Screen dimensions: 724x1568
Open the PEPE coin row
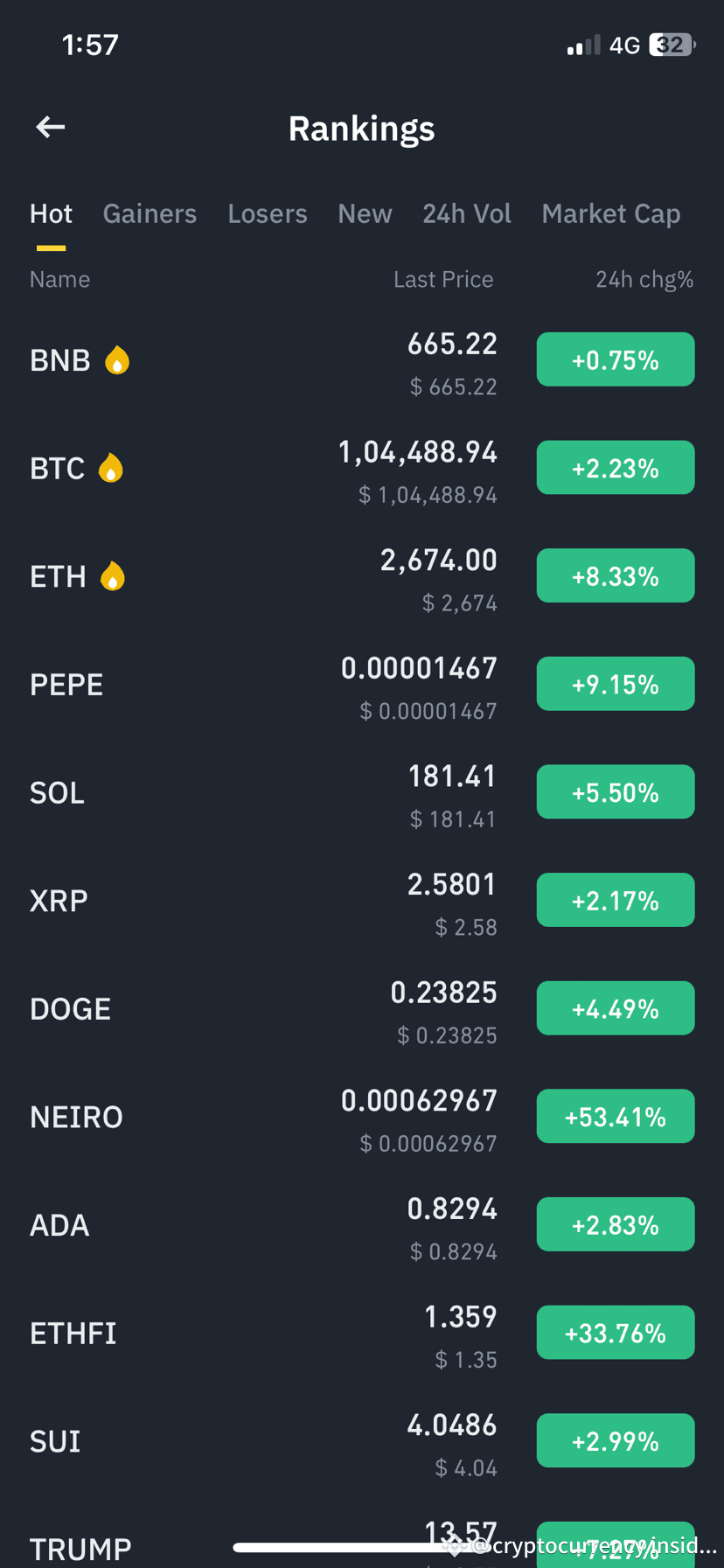pyautogui.click(x=362, y=685)
